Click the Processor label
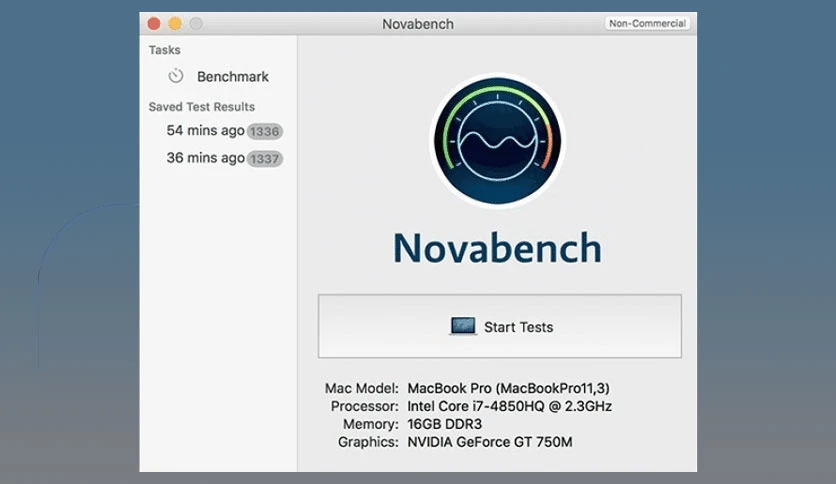 (365, 406)
